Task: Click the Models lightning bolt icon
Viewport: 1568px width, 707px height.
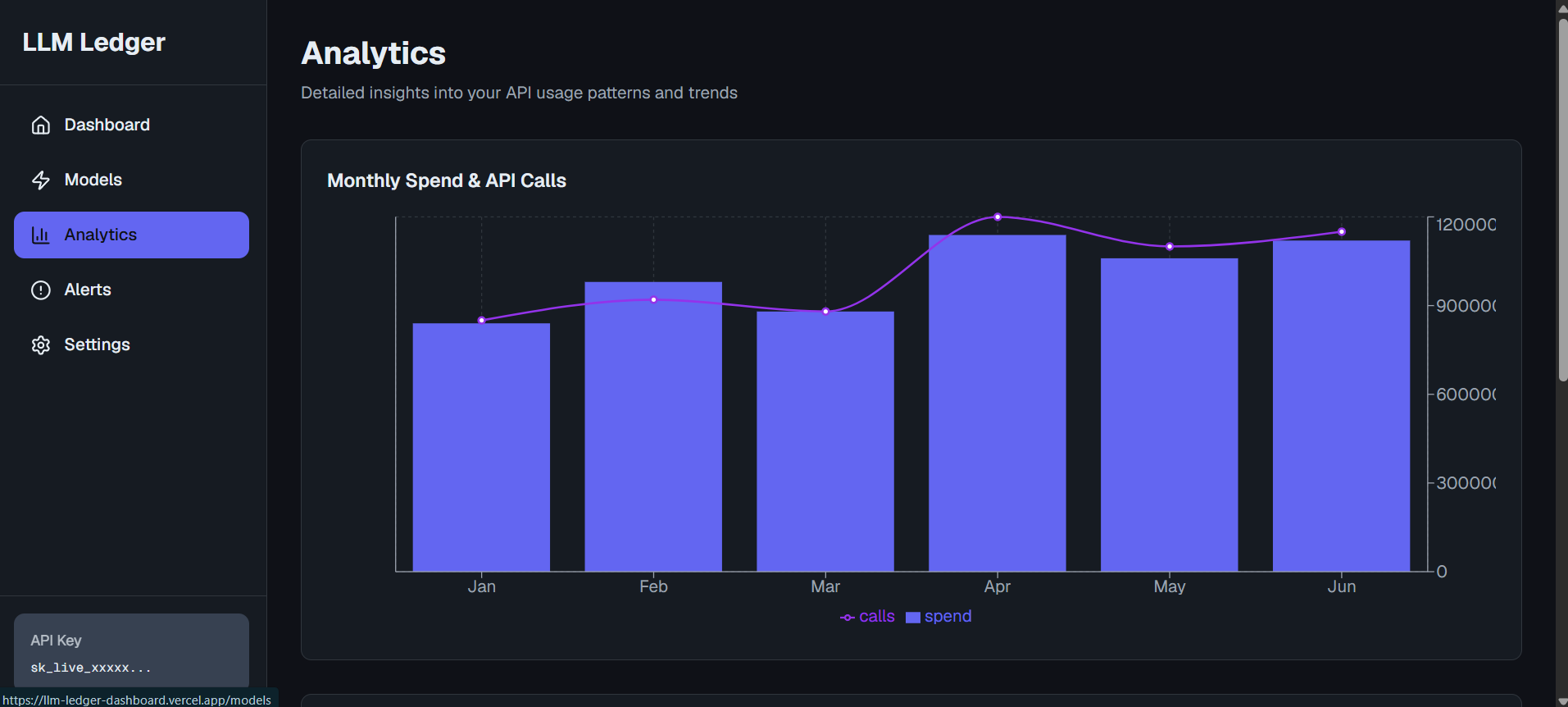Action: (41, 180)
